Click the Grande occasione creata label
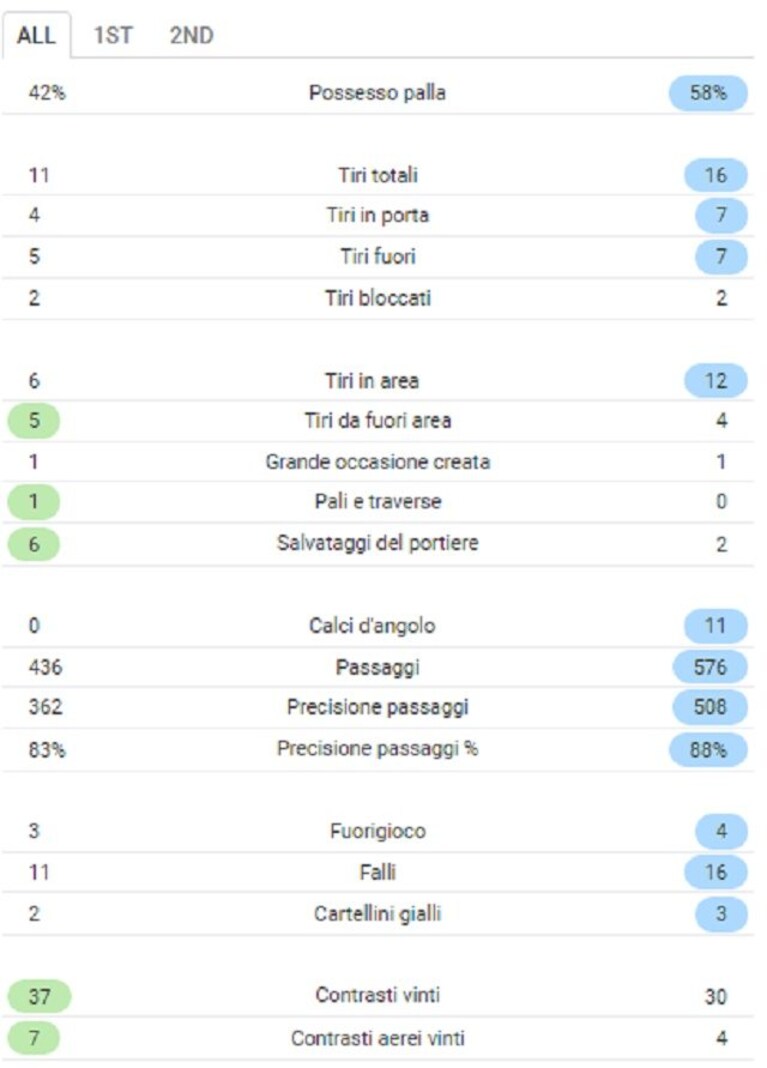Screen dimensions: 767x1068 point(378,462)
